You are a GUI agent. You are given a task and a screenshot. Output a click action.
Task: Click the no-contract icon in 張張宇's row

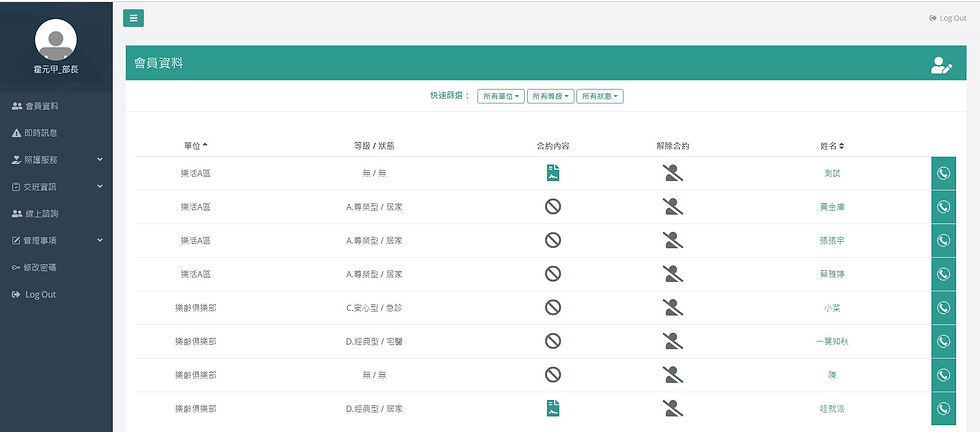pos(552,240)
